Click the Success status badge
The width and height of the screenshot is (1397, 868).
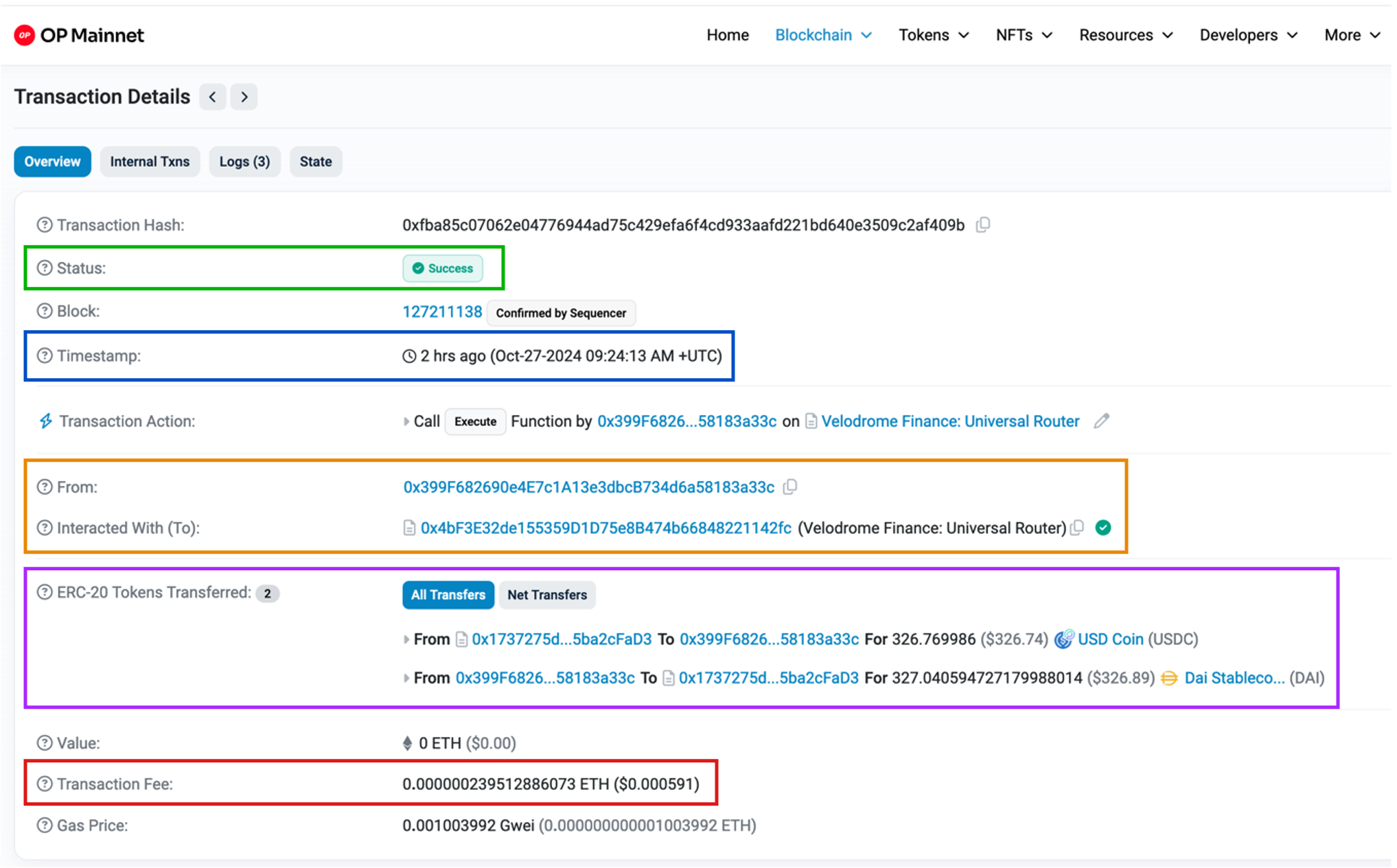point(443,268)
